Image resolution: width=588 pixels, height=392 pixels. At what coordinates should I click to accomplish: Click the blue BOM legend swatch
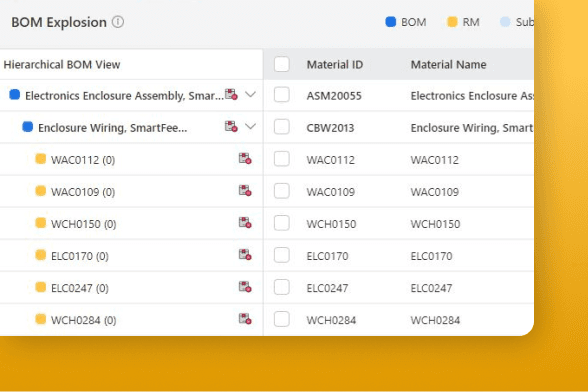(391, 22)
